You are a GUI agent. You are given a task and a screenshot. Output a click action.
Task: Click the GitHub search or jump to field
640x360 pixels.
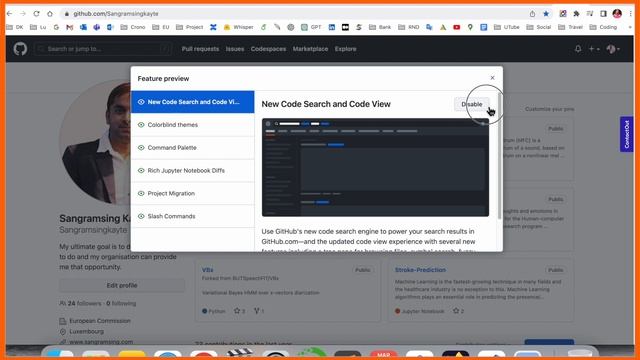103,49
